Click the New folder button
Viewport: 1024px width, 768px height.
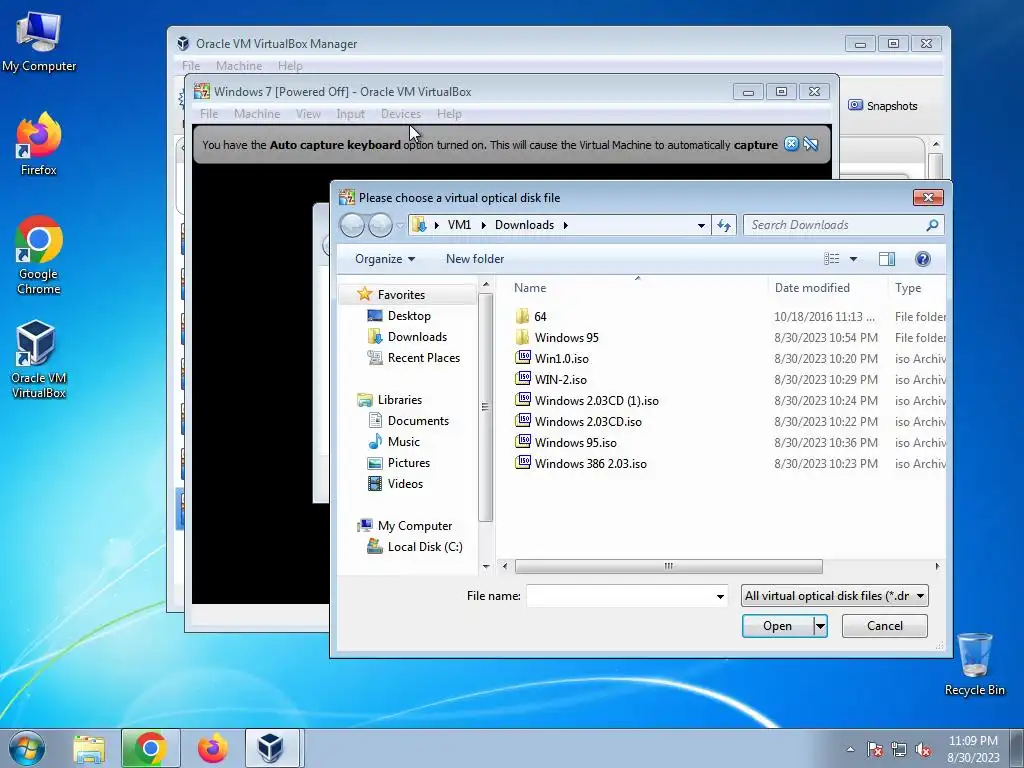[x=475, y=259]
